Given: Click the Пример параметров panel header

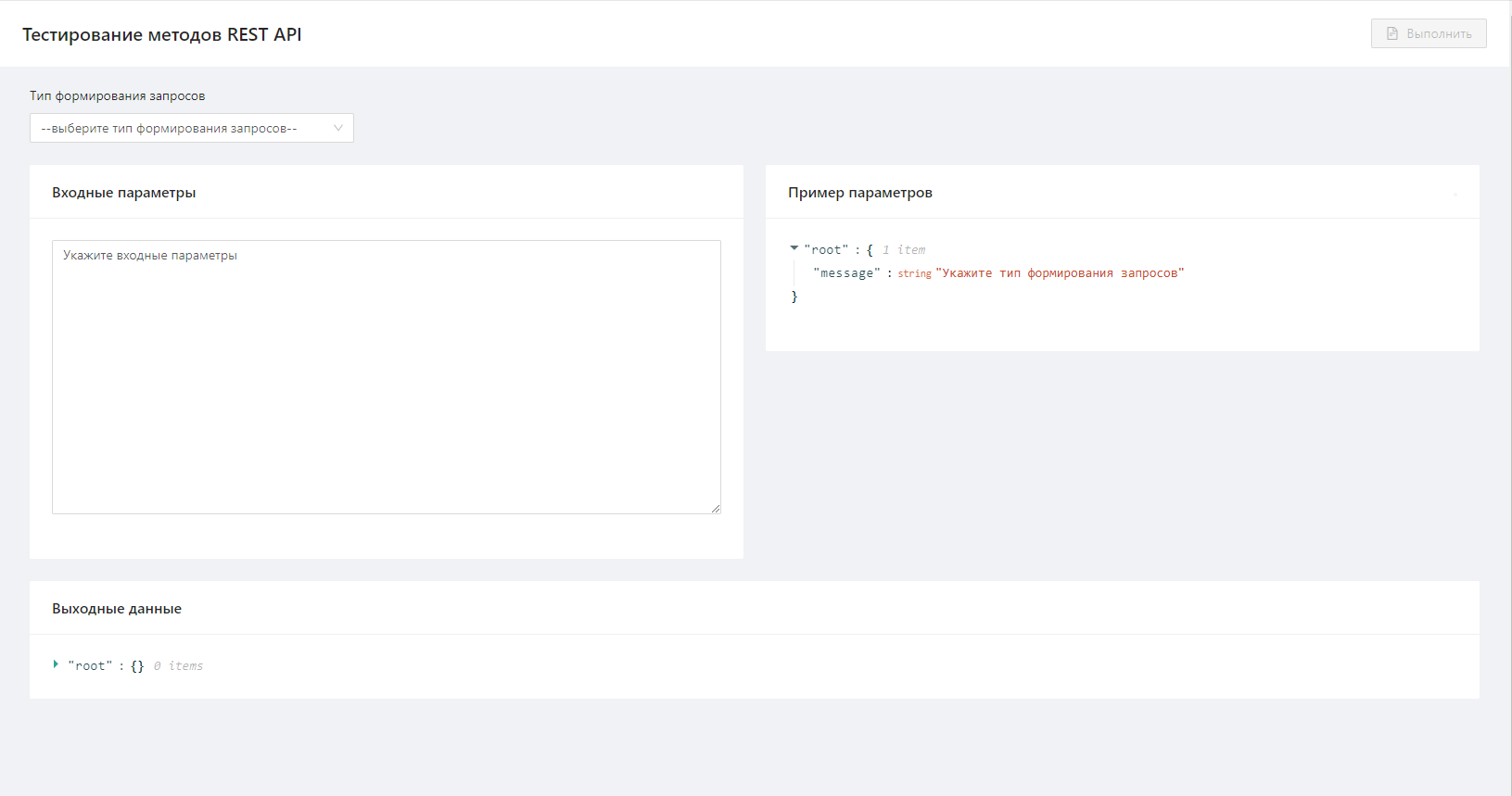Looking at the screenshot, I should [860, 193].
